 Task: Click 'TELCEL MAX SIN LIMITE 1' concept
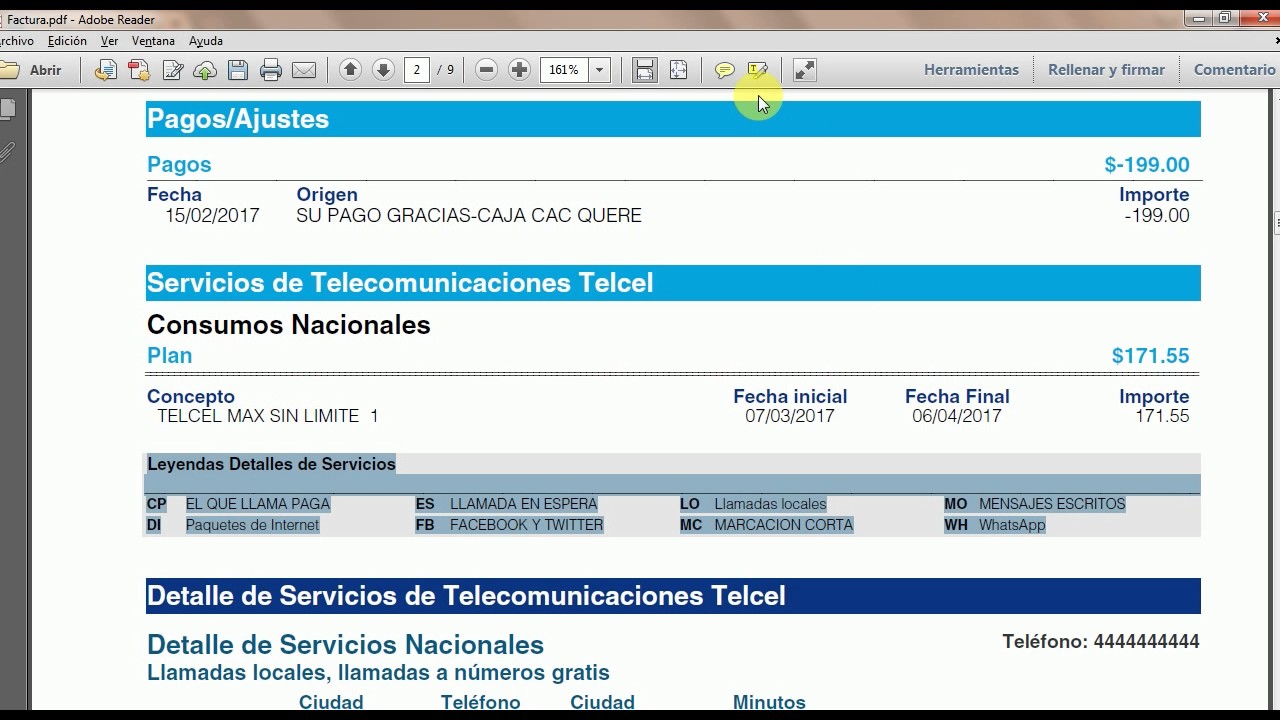coord(268,416)
